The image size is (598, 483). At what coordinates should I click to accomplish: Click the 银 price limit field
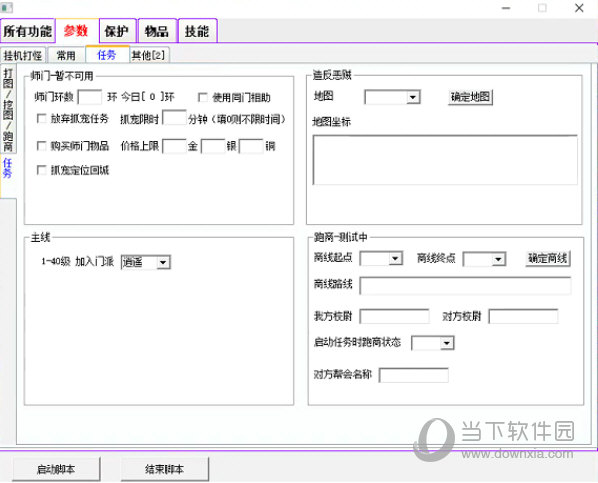[x=213, y=146]
